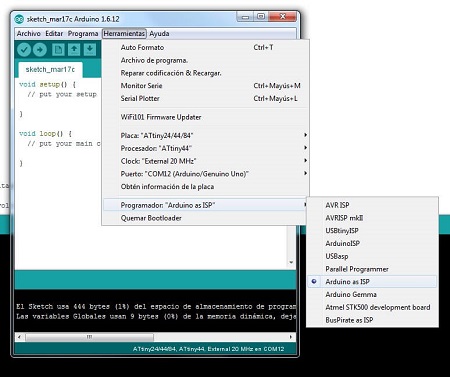Expand Puerto COM12 submenu
The height and width of the screenshot is (377, 450).
click(205, 174)
